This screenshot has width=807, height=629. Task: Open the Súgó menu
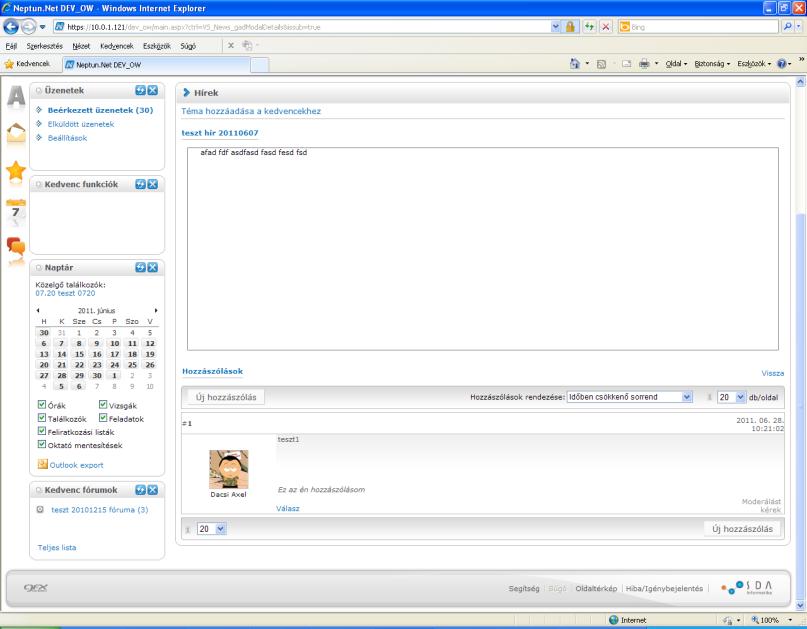coord(188,46)
